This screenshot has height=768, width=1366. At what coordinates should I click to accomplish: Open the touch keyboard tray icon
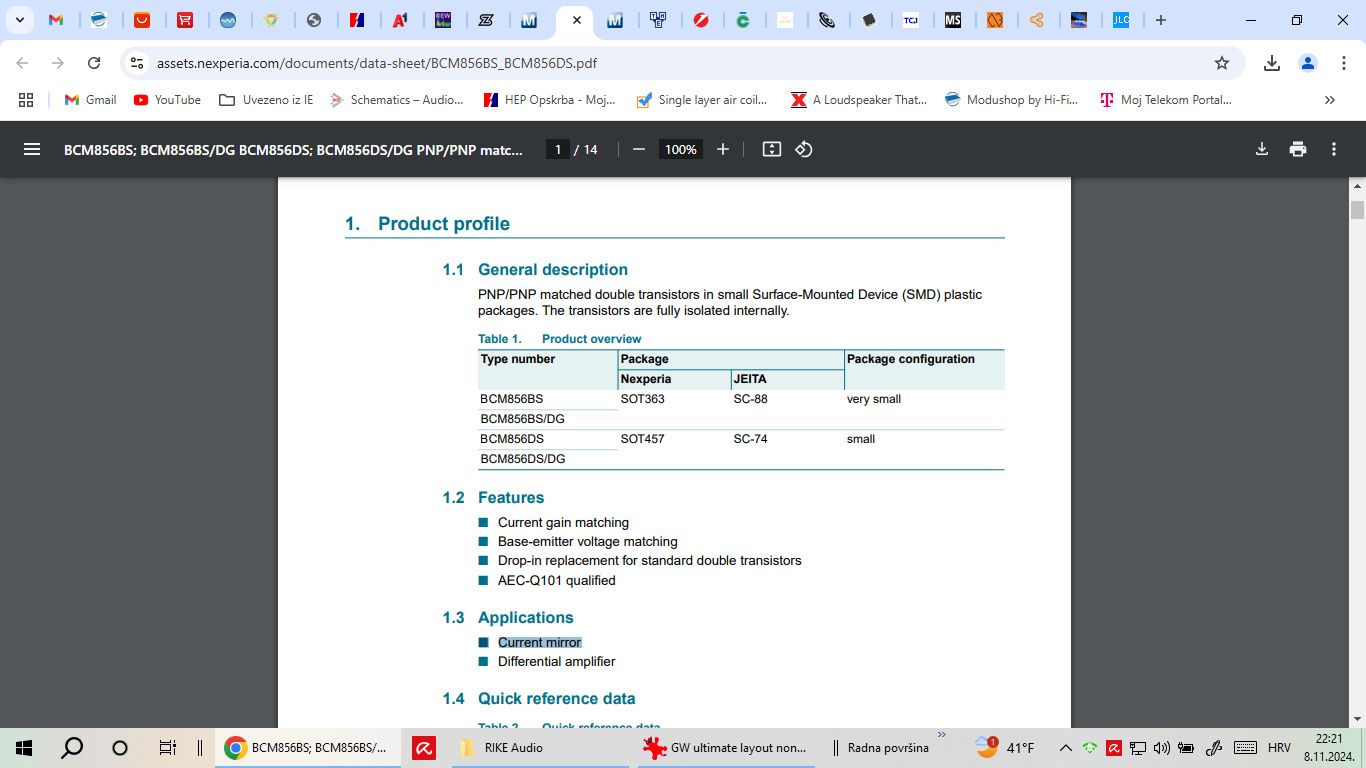point(1245,748)
